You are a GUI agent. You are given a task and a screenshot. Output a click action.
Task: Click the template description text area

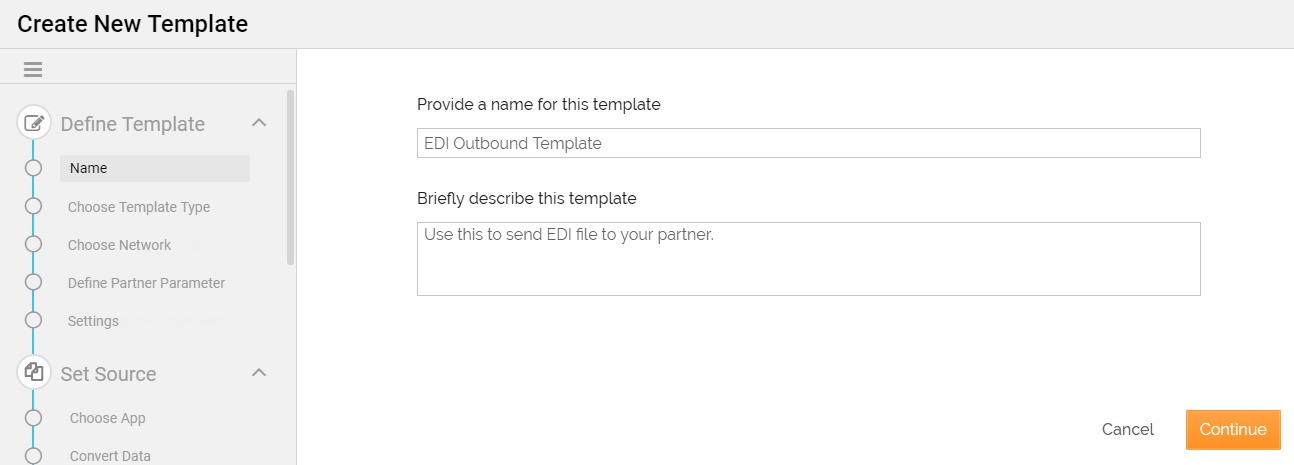click(x=808, y=259)
